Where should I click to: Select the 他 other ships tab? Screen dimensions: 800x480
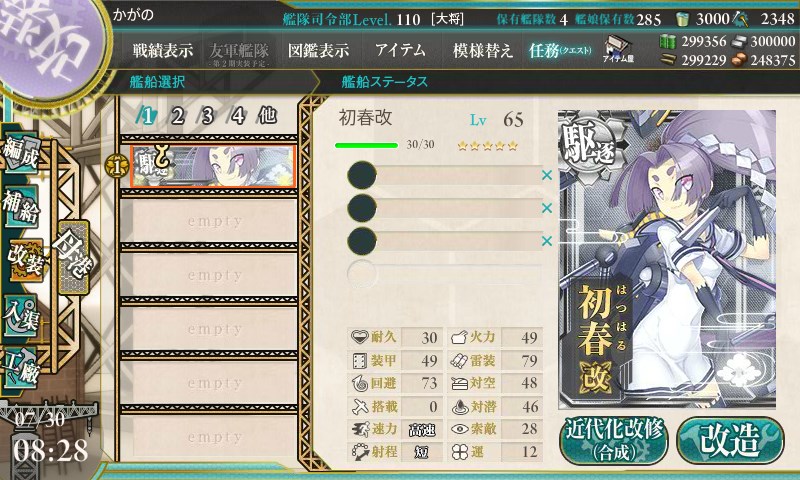(x=267, y=116)
